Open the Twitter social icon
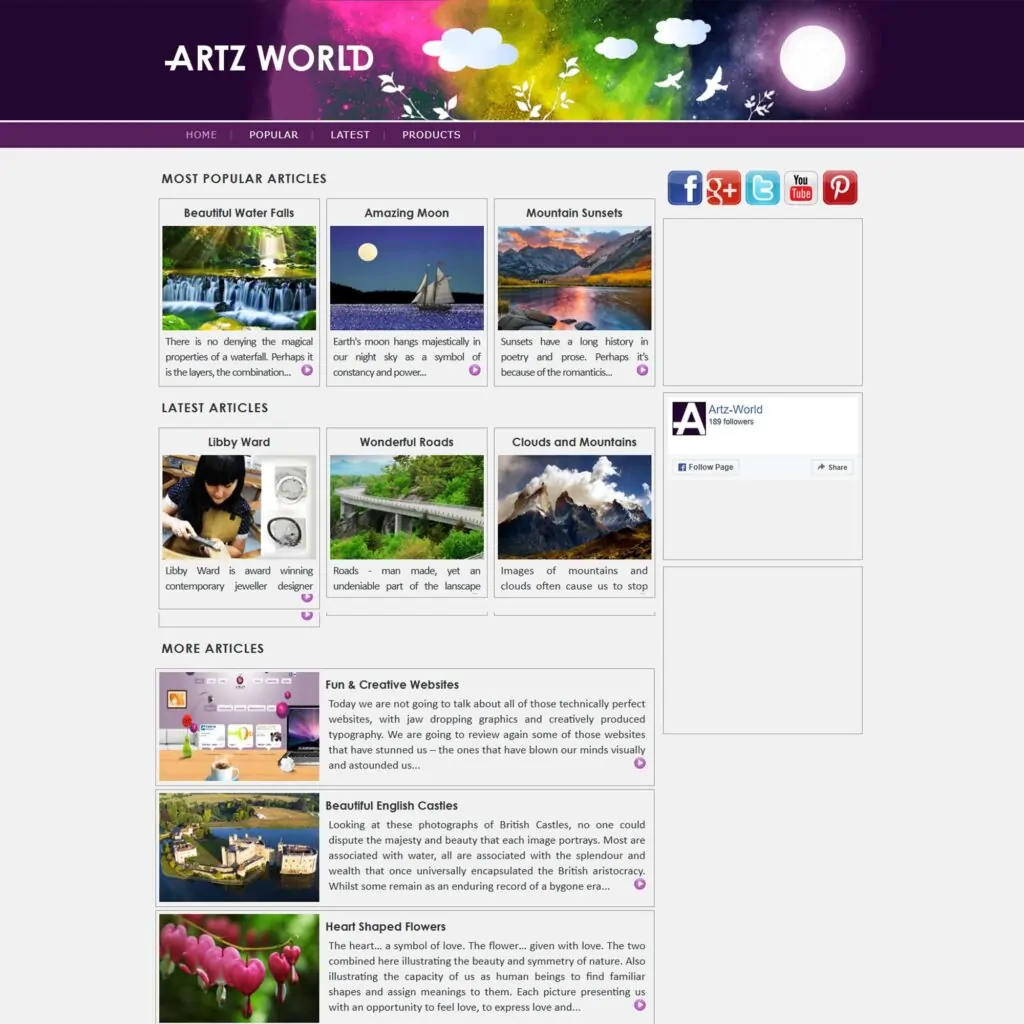Viewport: 1024px width, 1024px height. 762,187
